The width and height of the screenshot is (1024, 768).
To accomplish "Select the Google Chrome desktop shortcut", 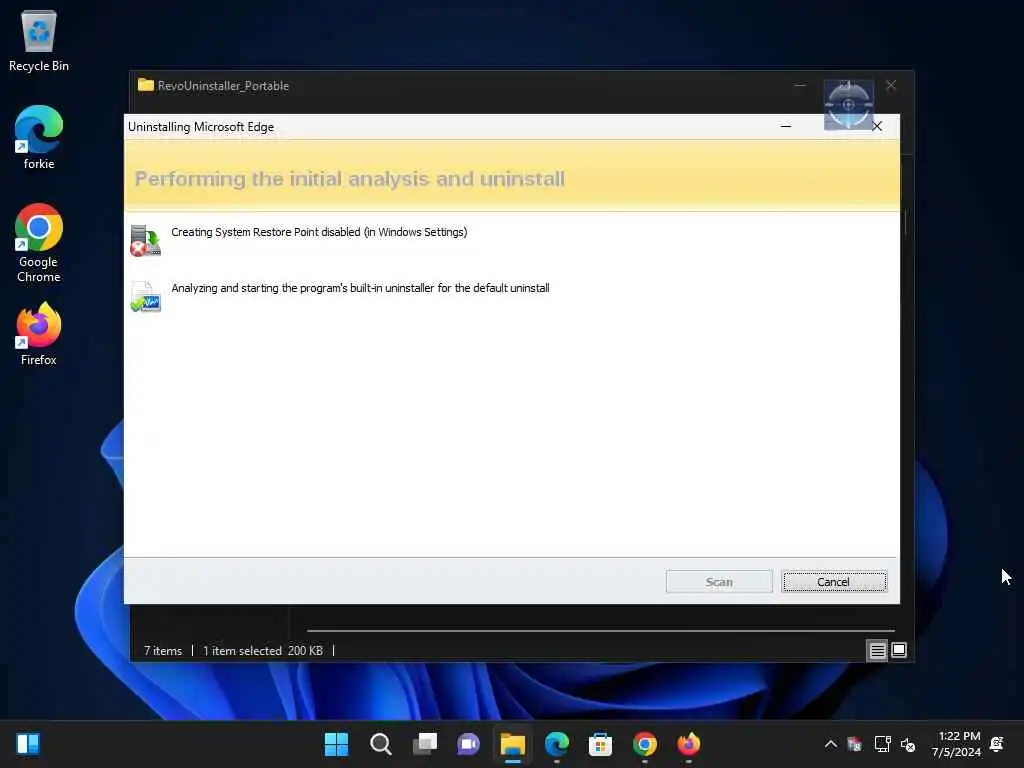I will [39, 243].
